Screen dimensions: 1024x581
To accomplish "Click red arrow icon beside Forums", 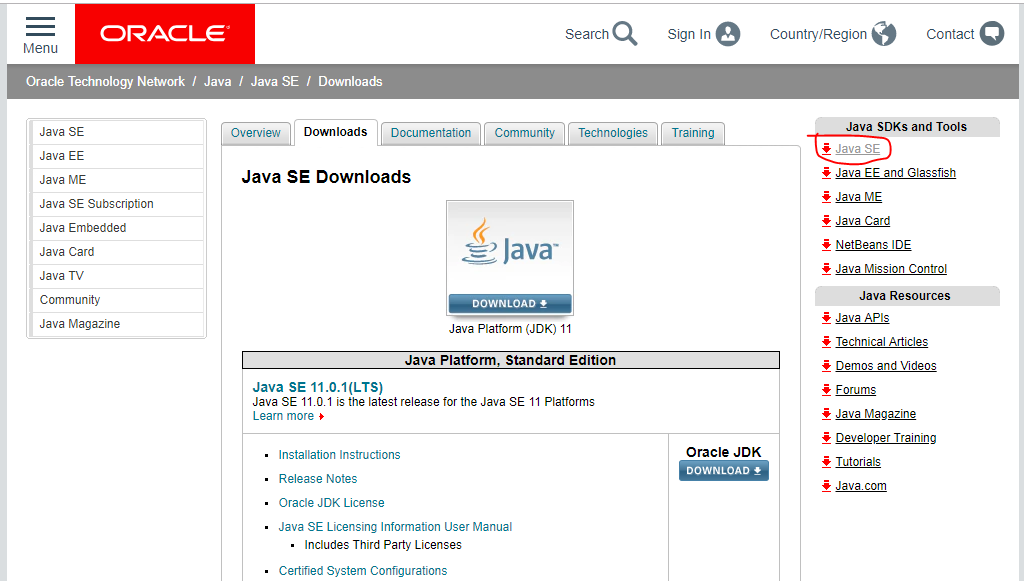I will click(826, 390).
